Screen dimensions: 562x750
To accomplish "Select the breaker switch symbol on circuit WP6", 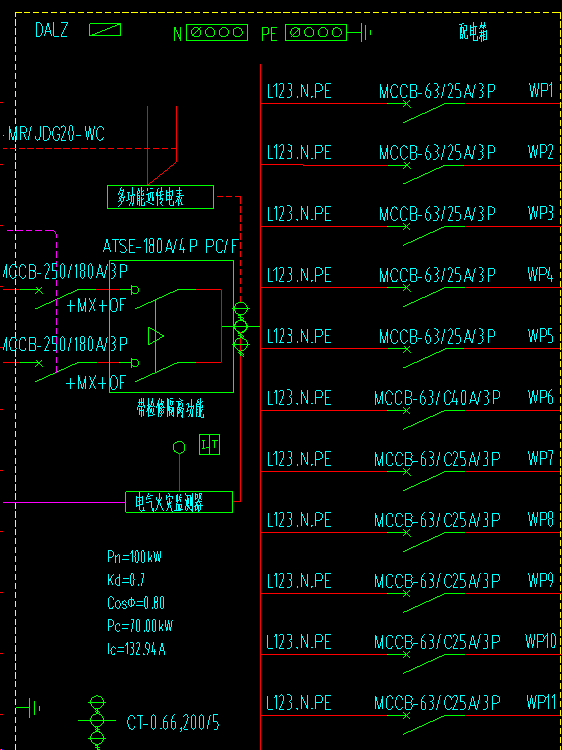I will tap(426, 419).
